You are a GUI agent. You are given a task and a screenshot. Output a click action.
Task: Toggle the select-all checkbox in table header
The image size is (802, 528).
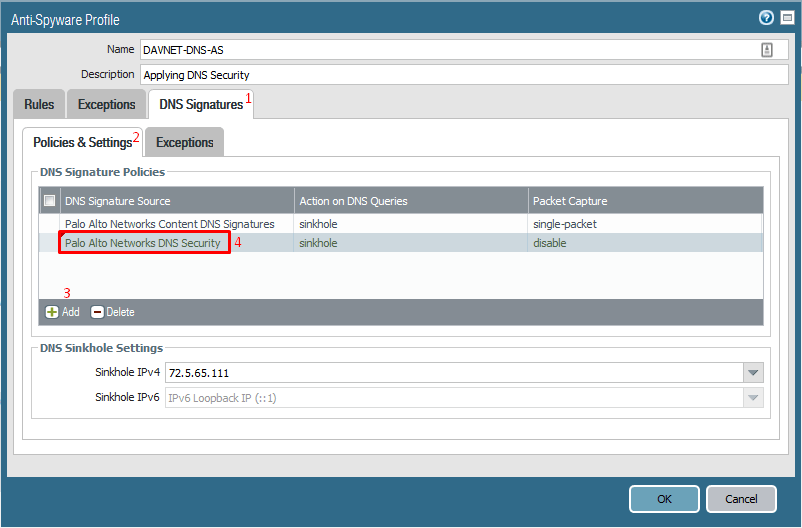point(50,201)
